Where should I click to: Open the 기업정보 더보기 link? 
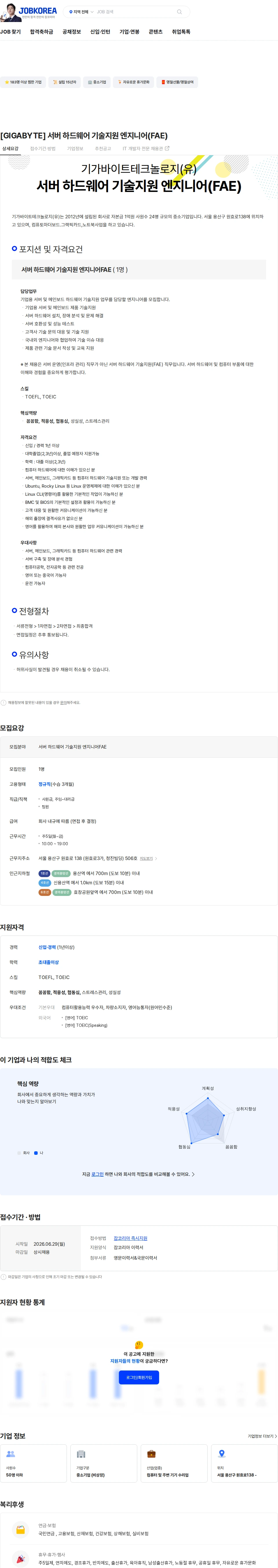point(262,1436)
